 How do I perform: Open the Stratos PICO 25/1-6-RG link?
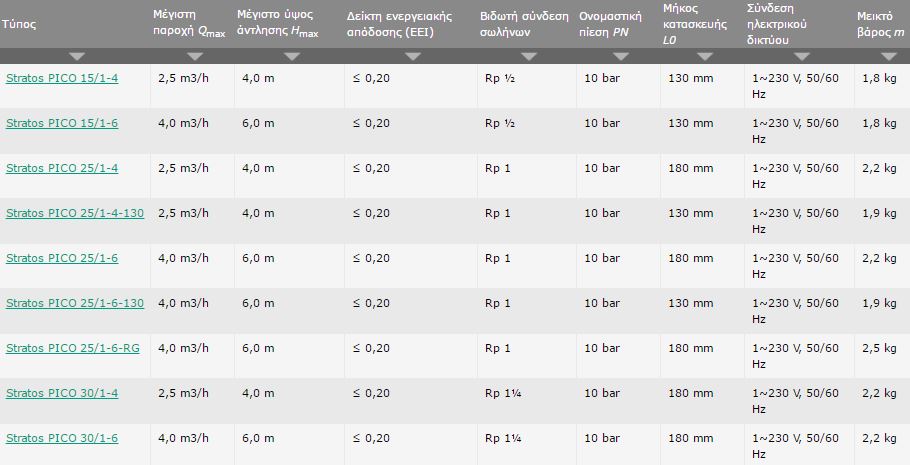73,348
